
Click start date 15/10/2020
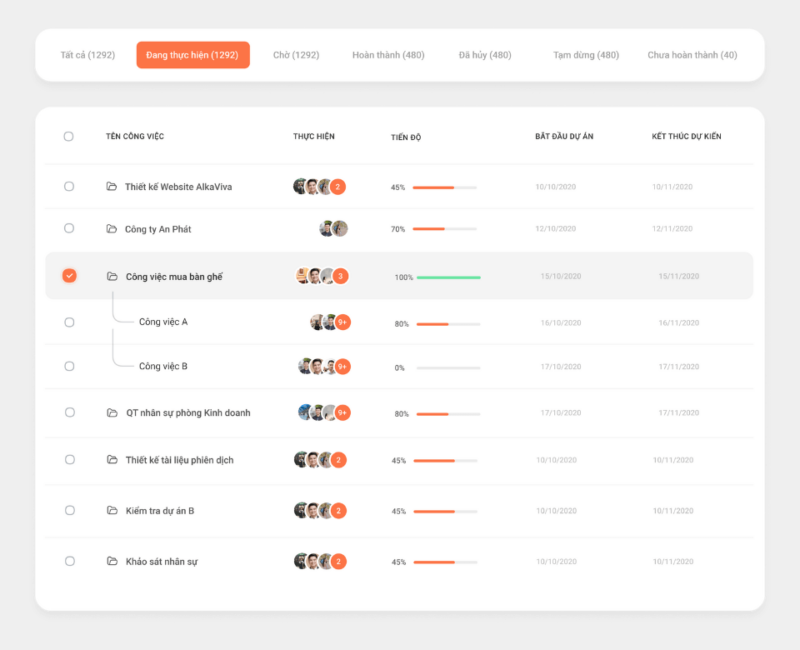(561, 276)
